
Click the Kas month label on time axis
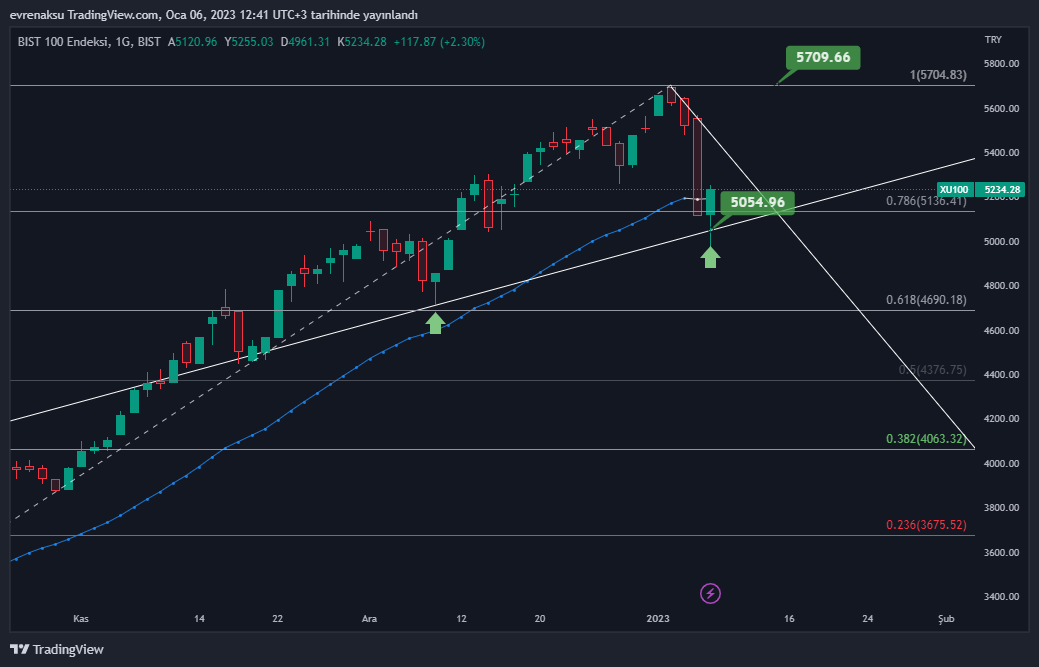click(81, 619)
